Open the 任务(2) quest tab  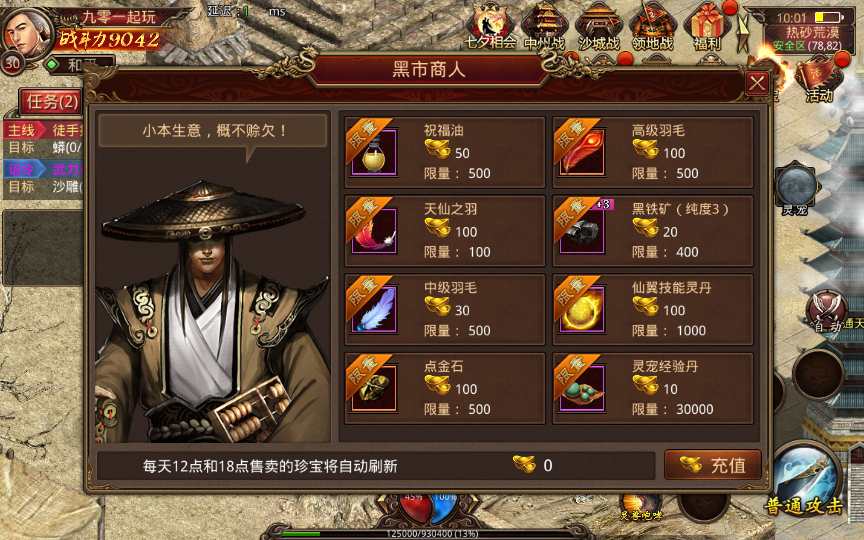(x=51, y=101)
